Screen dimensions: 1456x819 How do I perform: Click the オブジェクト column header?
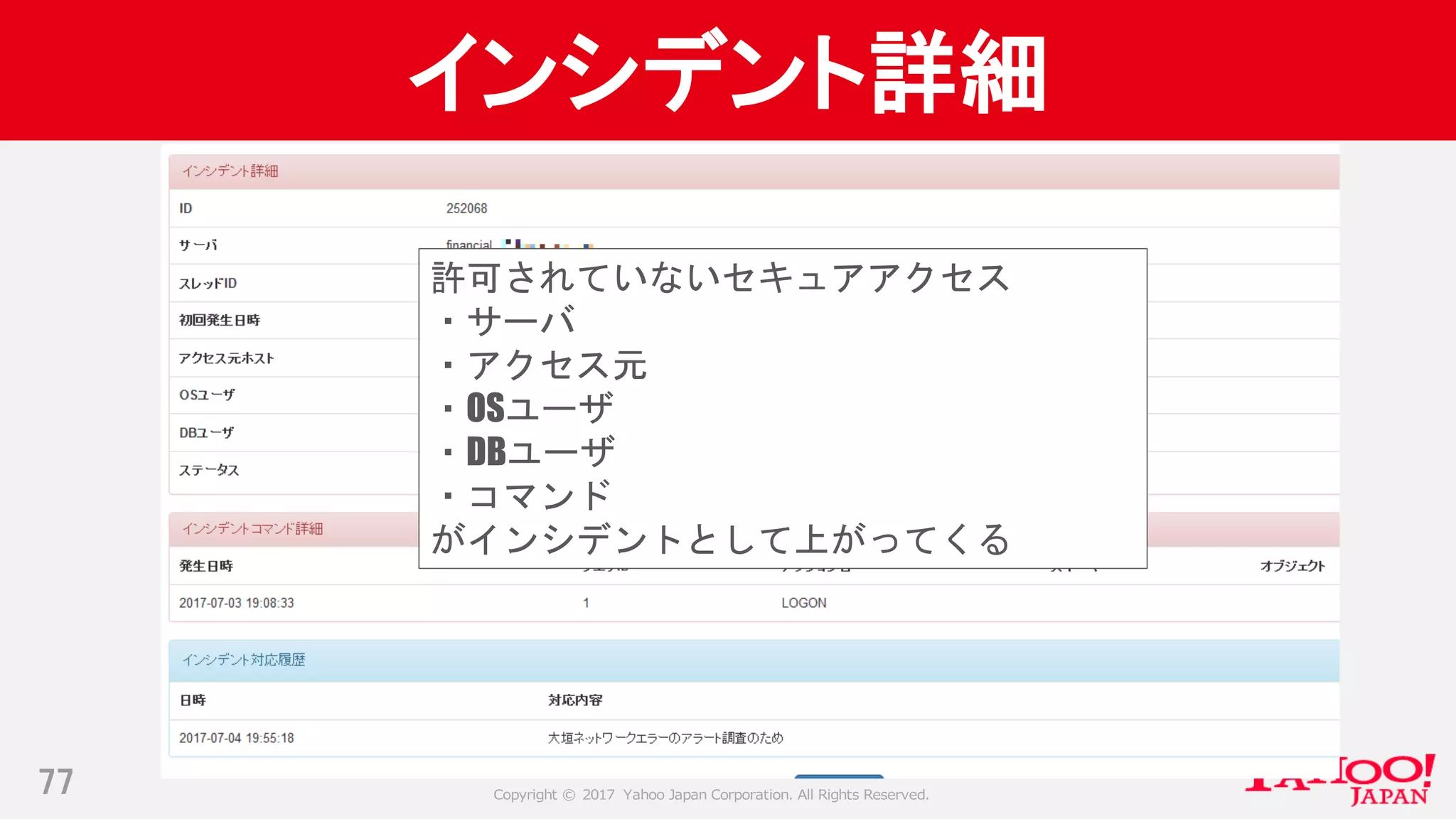[1292, 566]
